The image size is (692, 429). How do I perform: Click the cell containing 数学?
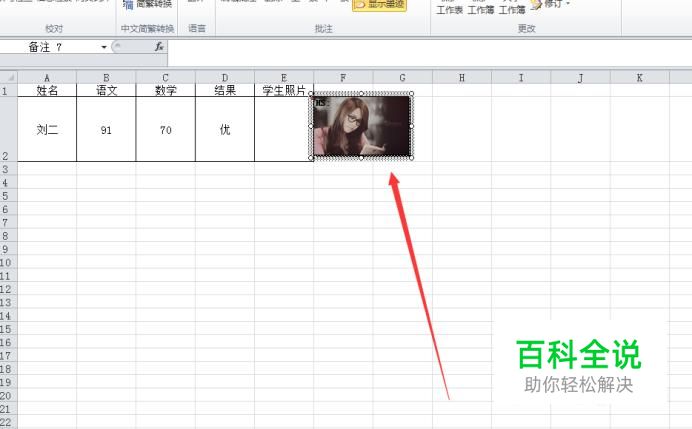tap(165, 90)
